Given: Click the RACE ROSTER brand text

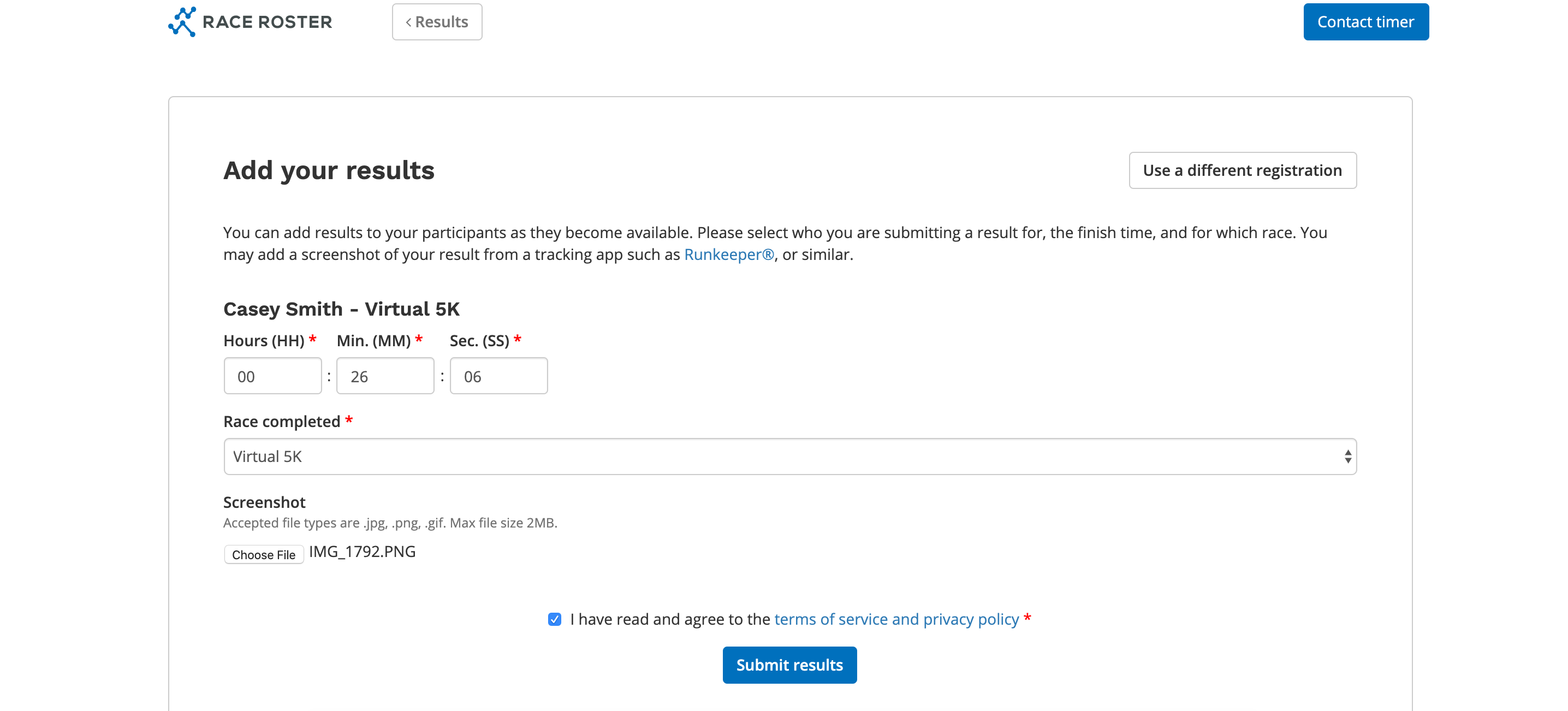Looking at the screenshot, I should pyautogui.click(x=267, y=22).
